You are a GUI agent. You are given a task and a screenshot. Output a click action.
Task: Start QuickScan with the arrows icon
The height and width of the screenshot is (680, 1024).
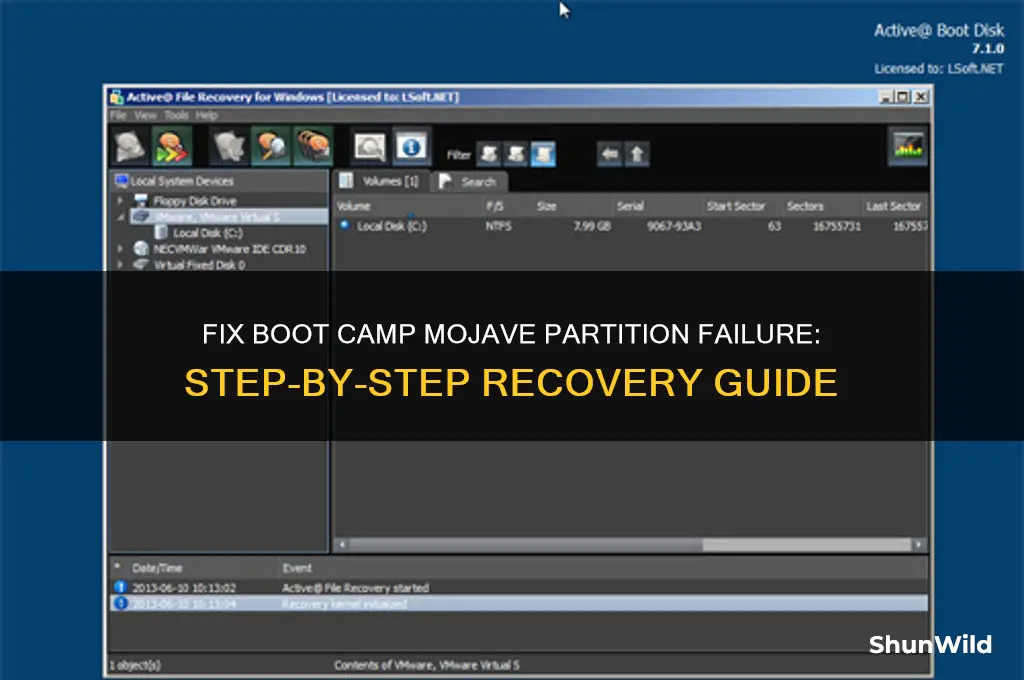tap(172, 146)
